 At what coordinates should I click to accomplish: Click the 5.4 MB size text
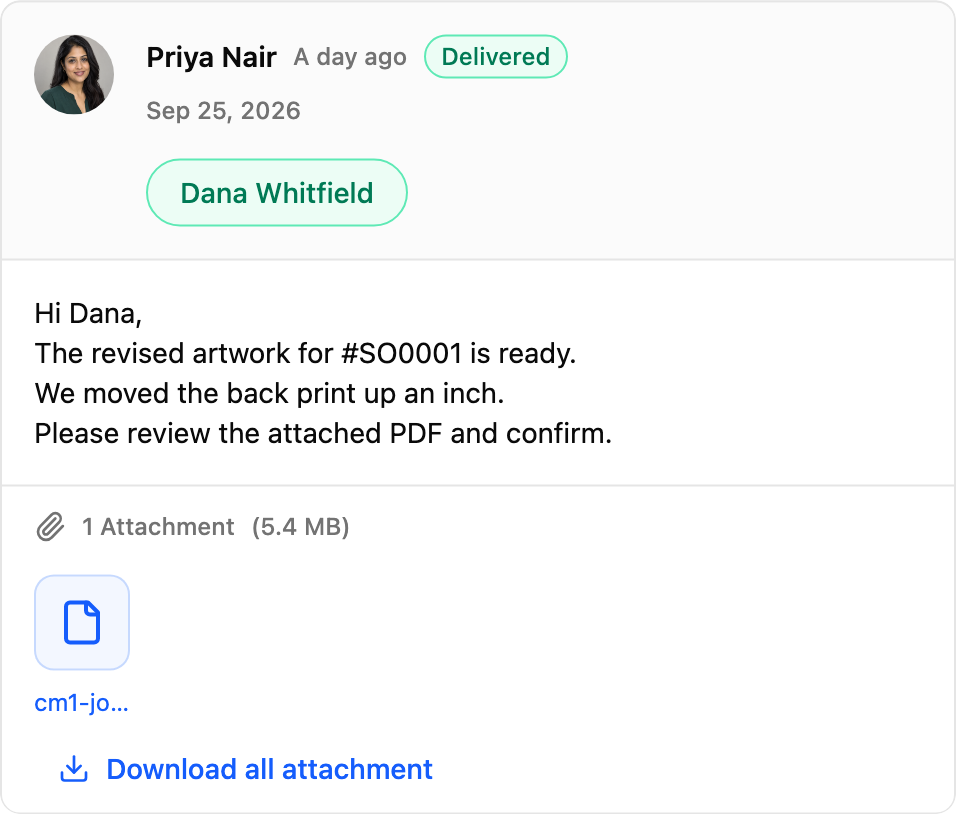coord(301,527)
